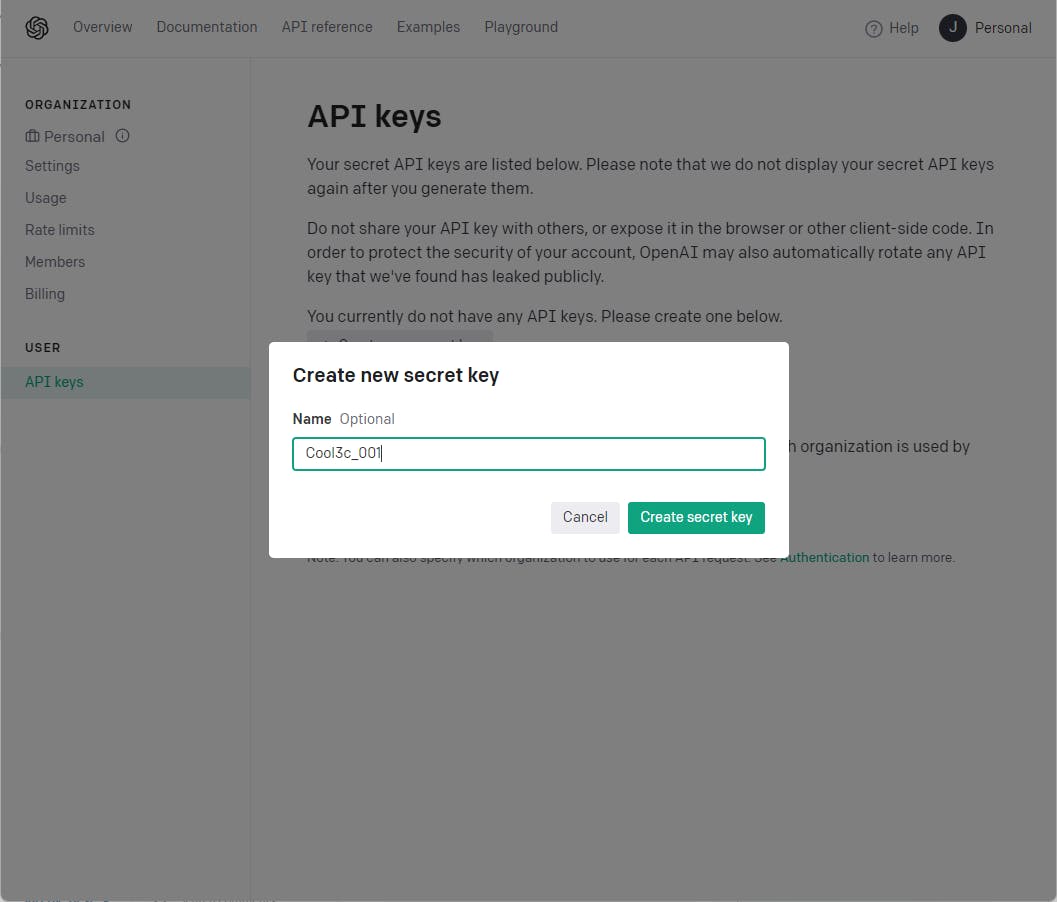Image resolution: width=1057 pixels, height=902 pixels.
Task: Select API keys under User
Action: click(54, 382)
